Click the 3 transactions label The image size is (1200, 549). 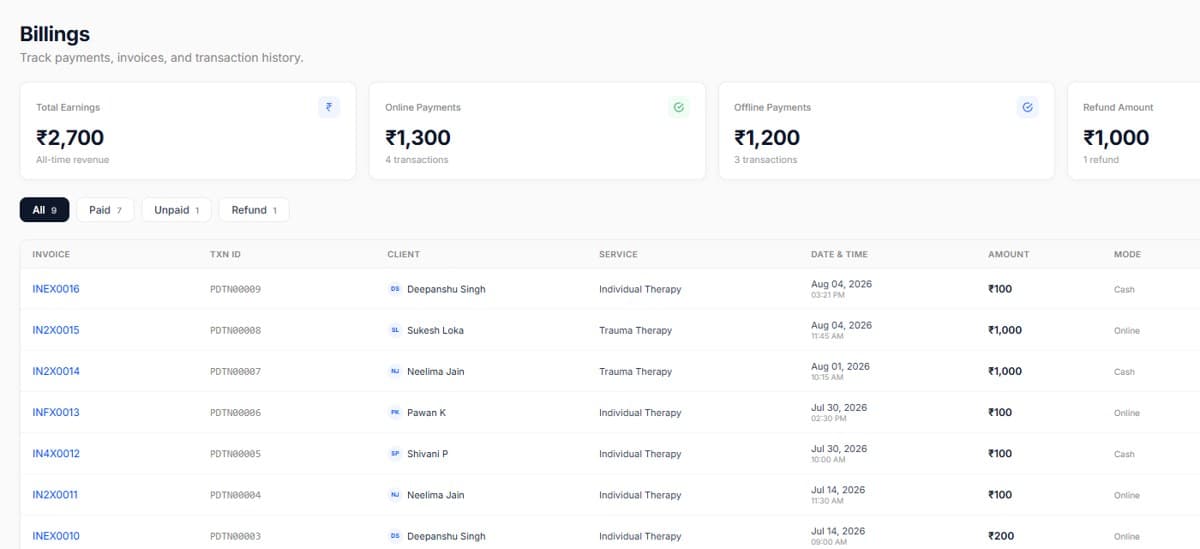pyautogui.click(x=765, y=160)
